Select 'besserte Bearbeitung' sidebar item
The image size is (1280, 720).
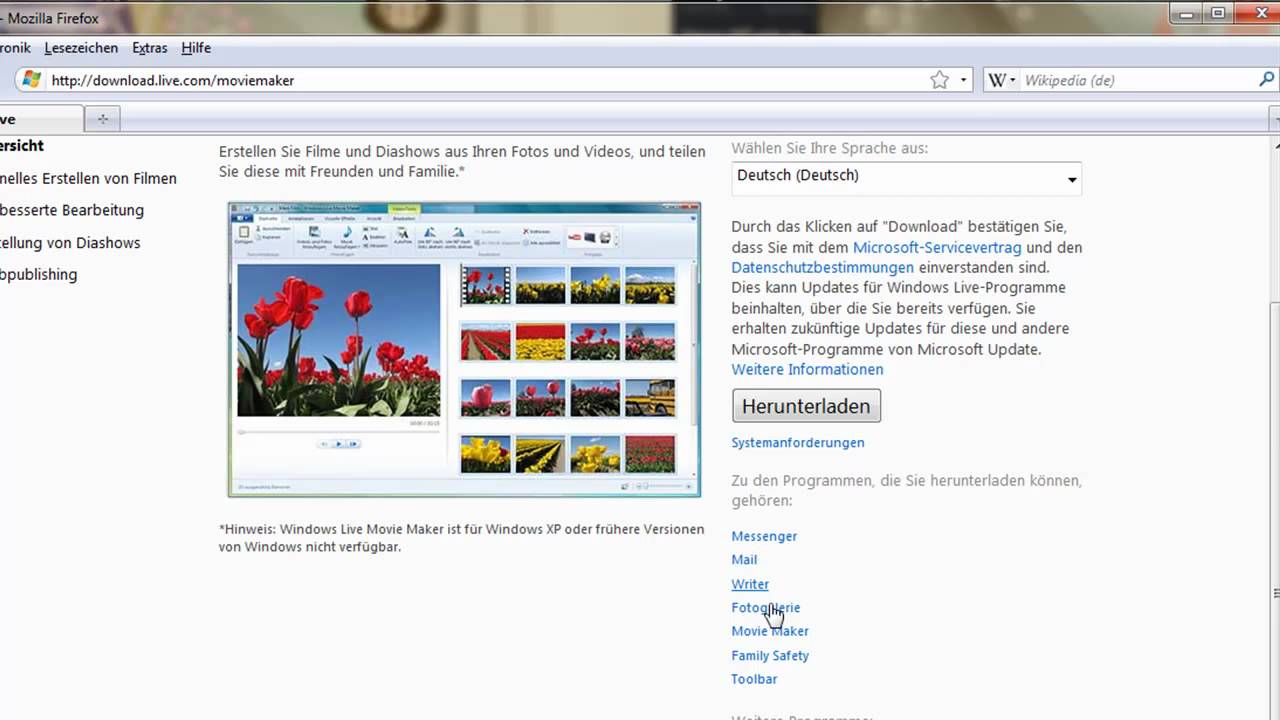point(72,210)
